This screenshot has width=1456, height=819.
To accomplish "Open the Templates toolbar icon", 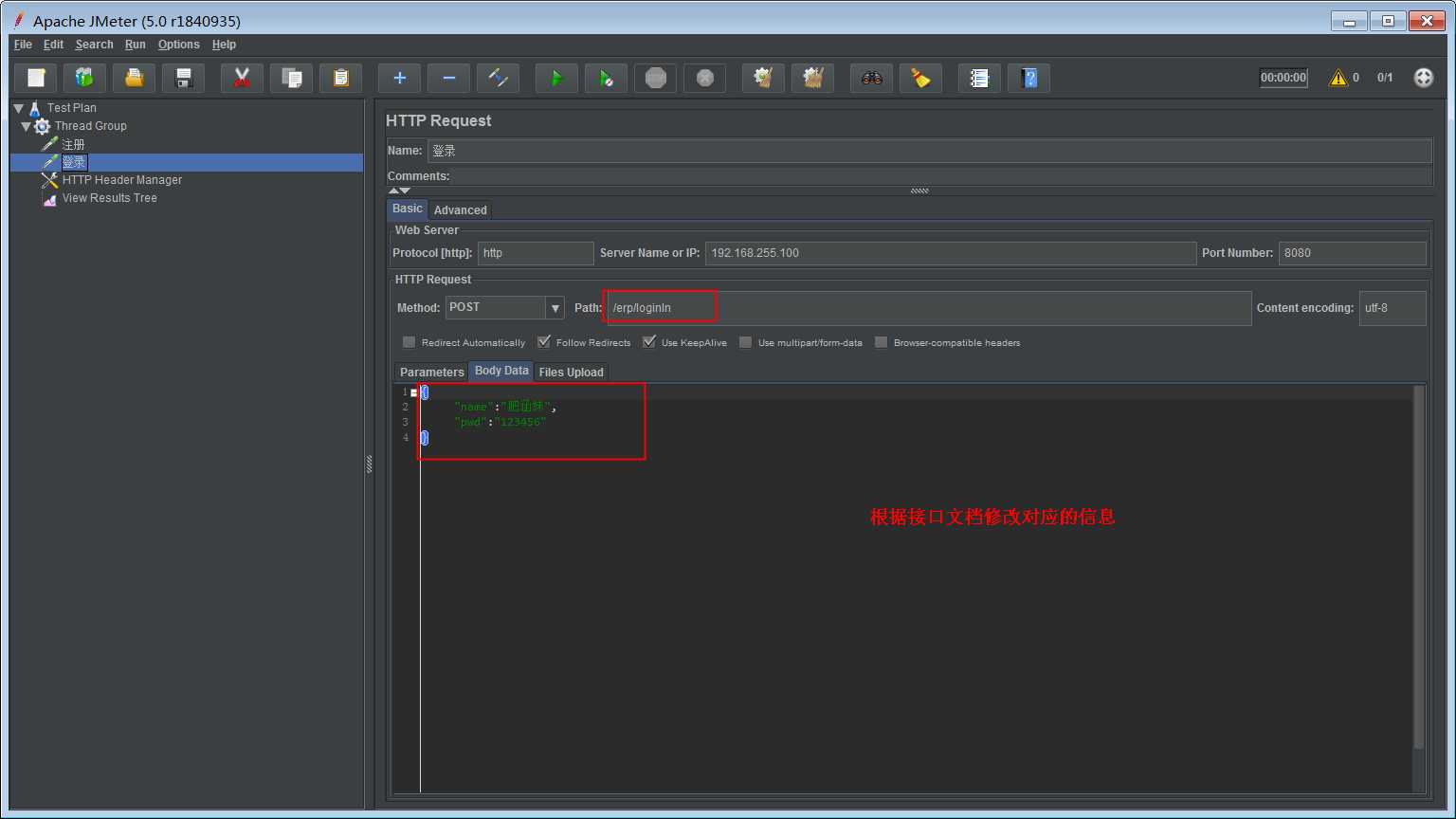I will (85, 78).
